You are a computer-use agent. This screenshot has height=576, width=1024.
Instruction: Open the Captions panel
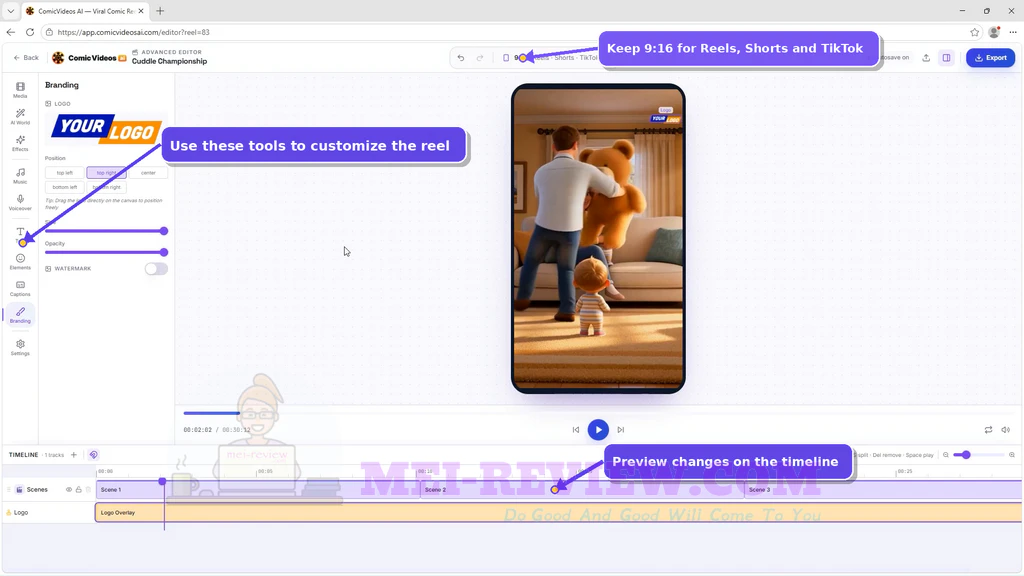point(20,289)
